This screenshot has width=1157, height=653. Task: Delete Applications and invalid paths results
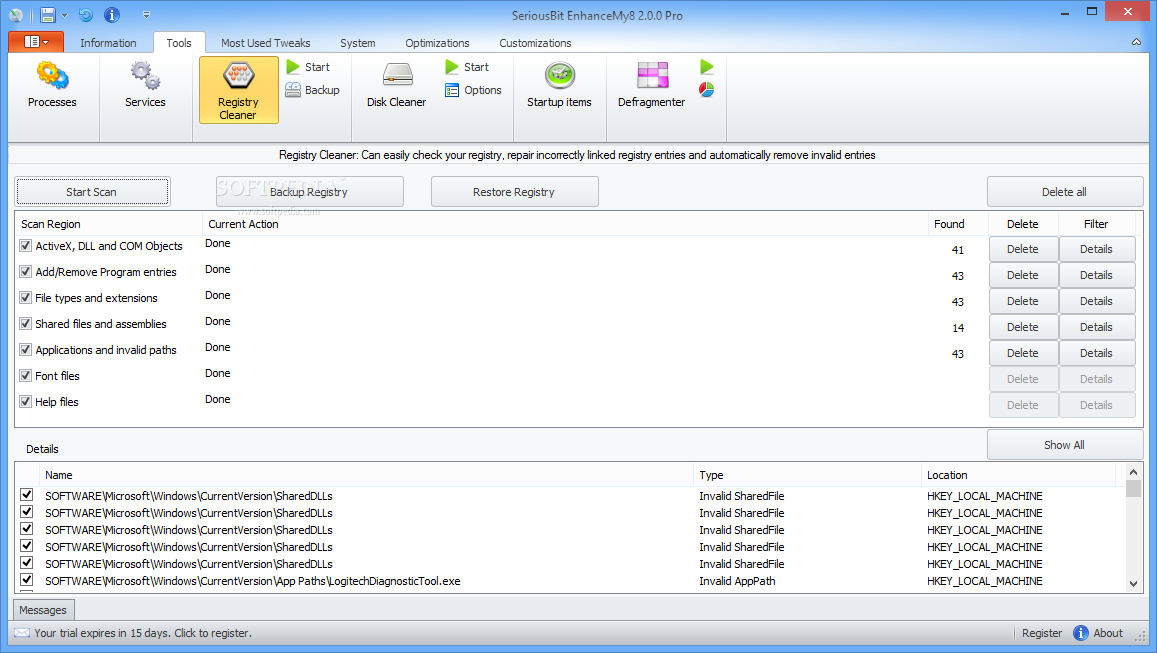pos(1023,353)
